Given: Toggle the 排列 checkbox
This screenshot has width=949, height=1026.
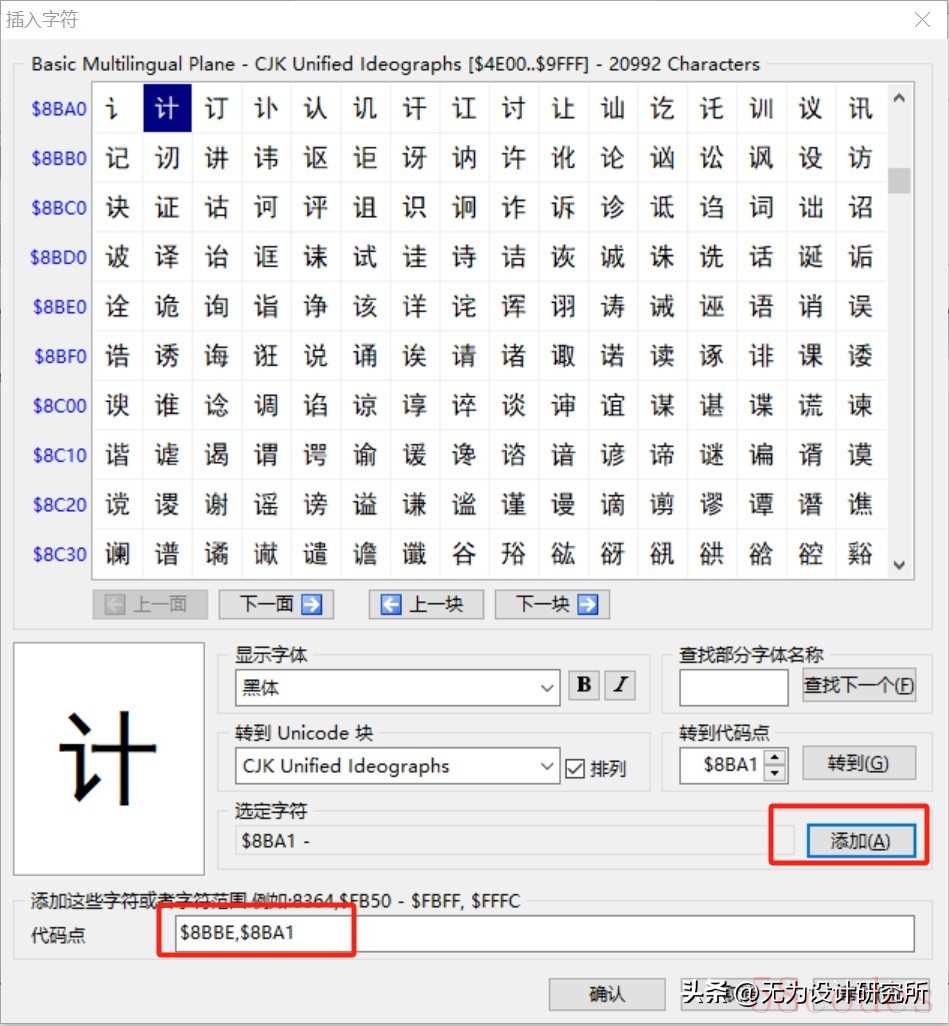Looking at the screenshot, I should (596, 768).
